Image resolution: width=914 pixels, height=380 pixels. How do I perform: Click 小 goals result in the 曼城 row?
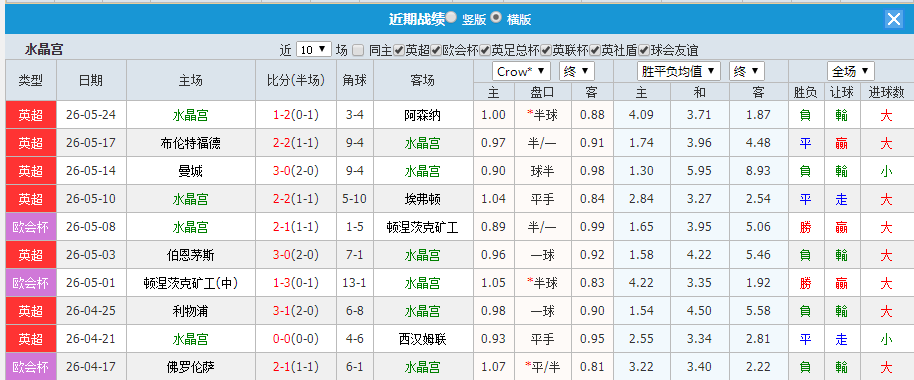[886, 171]
